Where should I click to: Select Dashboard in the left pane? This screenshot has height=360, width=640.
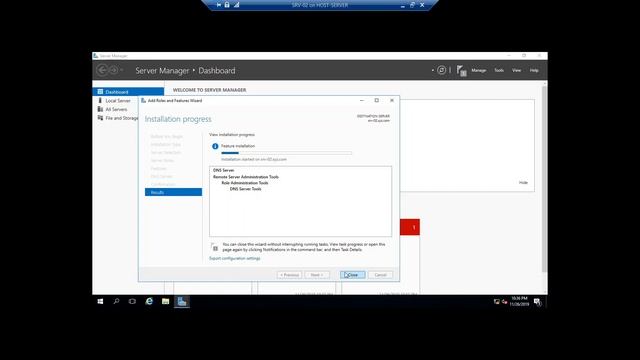point(128,92)
